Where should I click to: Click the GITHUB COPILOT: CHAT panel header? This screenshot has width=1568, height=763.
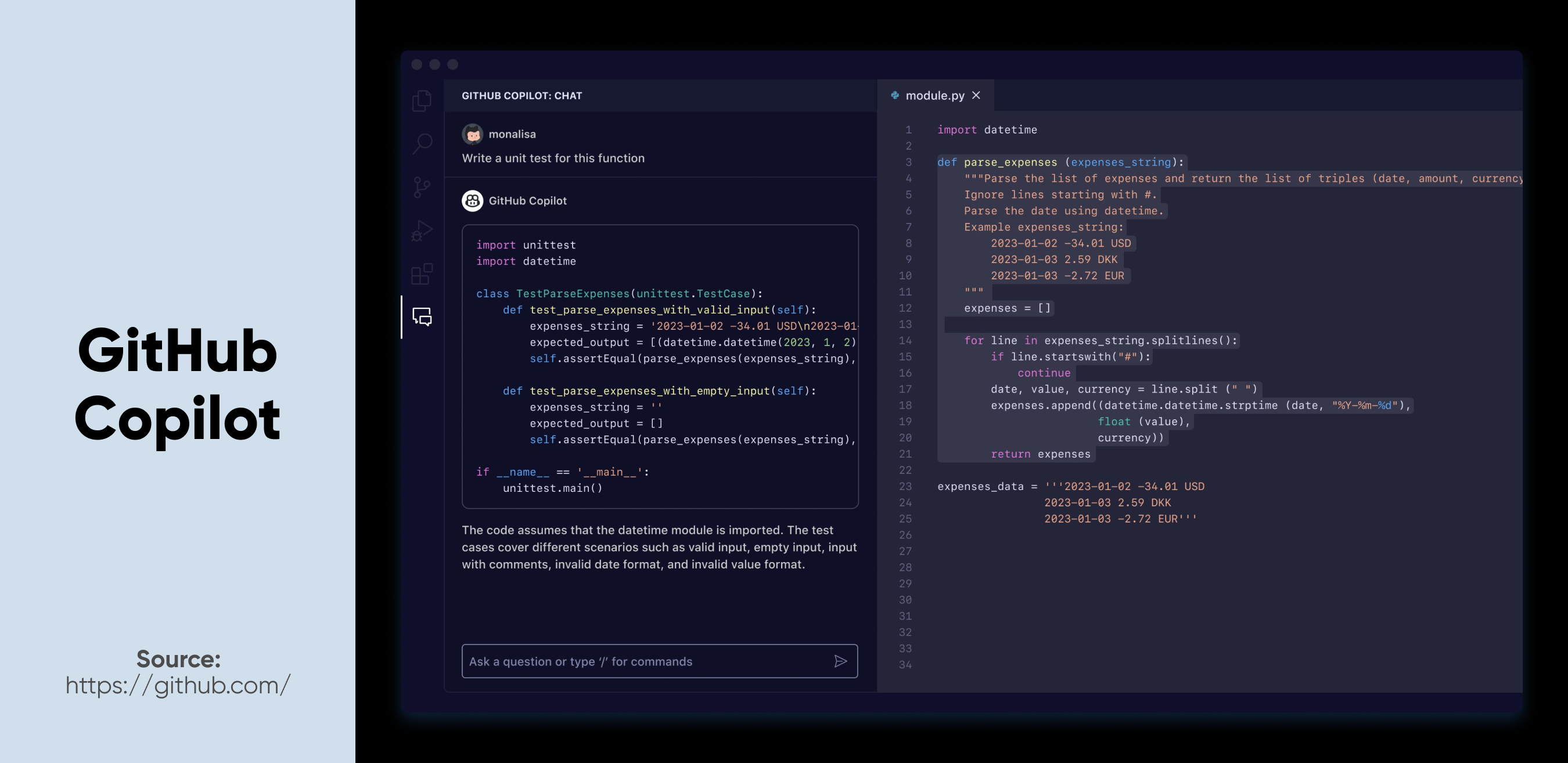pyautogui.click(x=522, y=96)
